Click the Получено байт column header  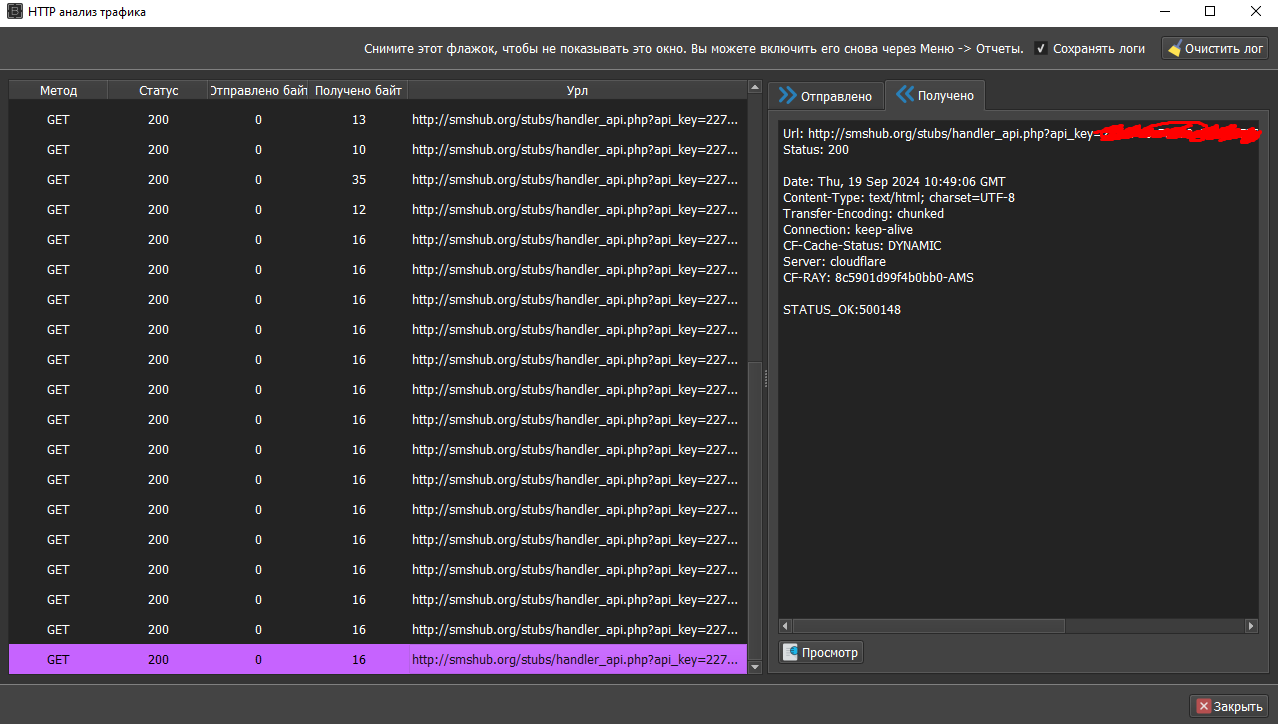point(358,90)
